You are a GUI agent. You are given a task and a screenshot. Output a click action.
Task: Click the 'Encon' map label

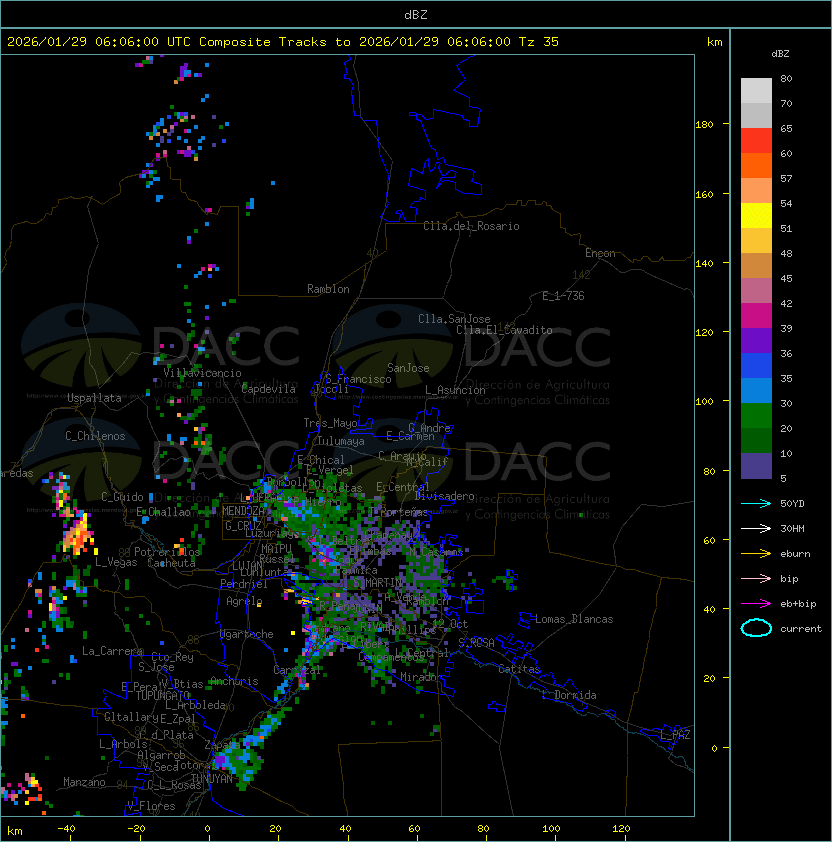pyautogui.click(x=600, y=253)
